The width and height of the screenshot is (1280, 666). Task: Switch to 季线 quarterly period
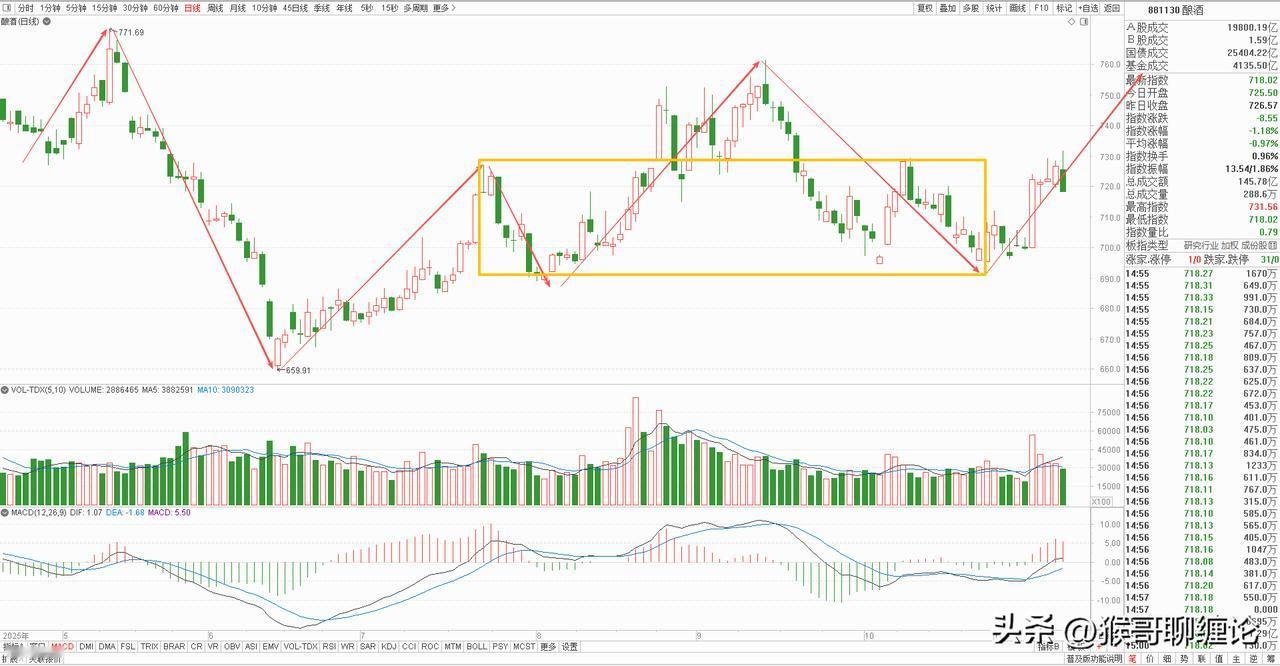tap(321, 8)
